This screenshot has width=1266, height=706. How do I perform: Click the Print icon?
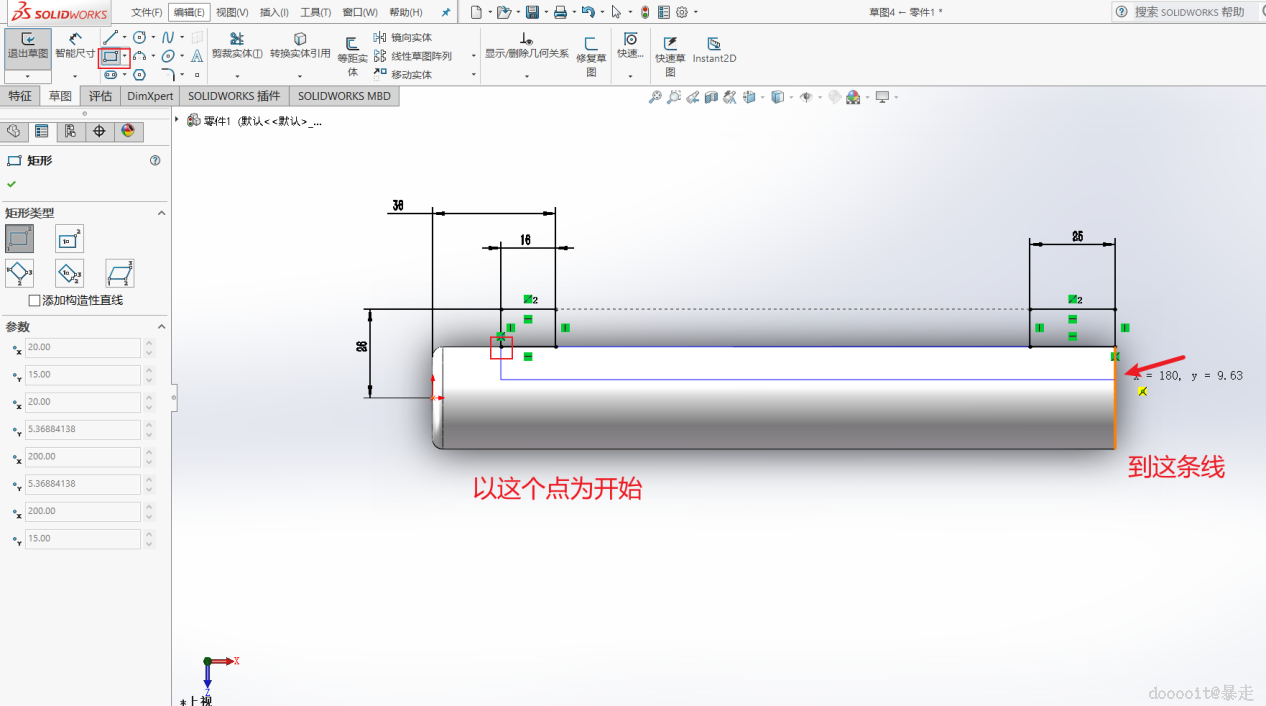560,12
